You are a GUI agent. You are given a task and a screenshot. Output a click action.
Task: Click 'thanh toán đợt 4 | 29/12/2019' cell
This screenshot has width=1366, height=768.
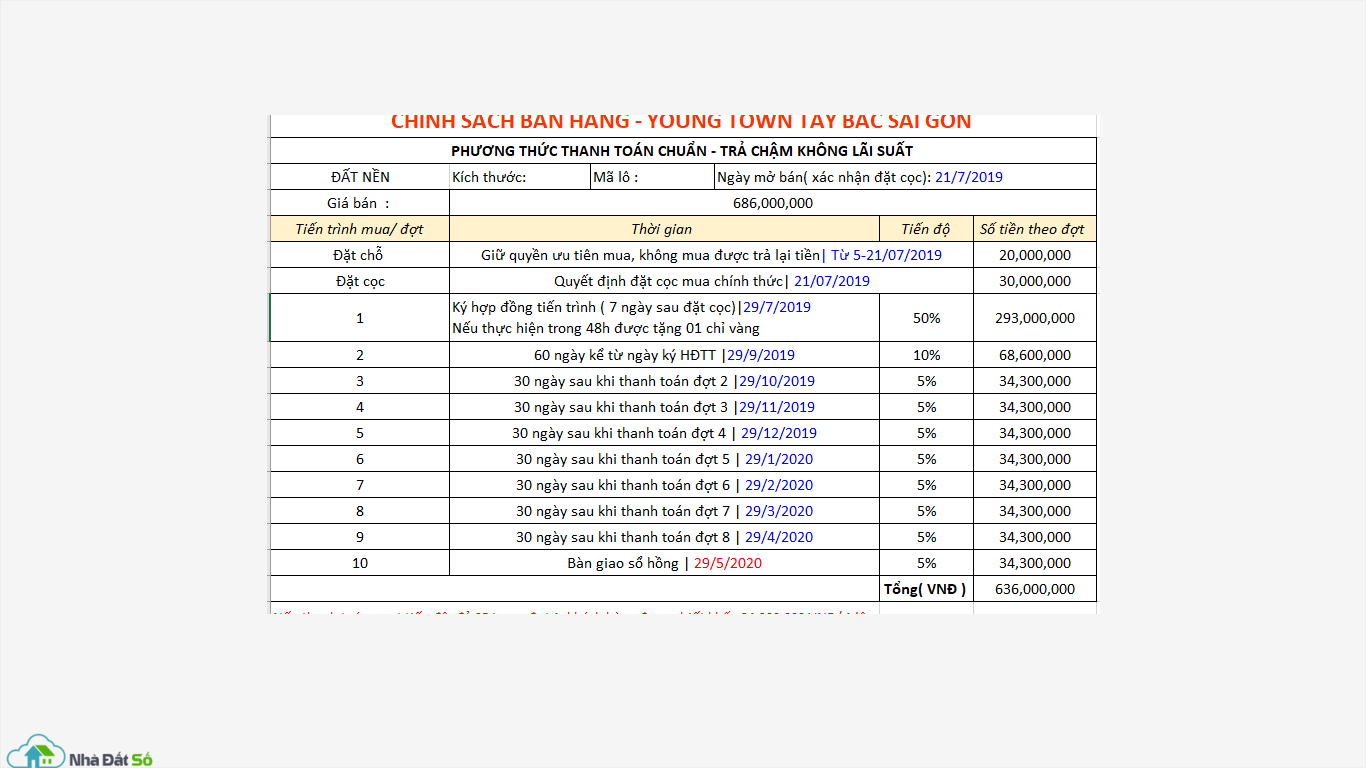(665, 433)
